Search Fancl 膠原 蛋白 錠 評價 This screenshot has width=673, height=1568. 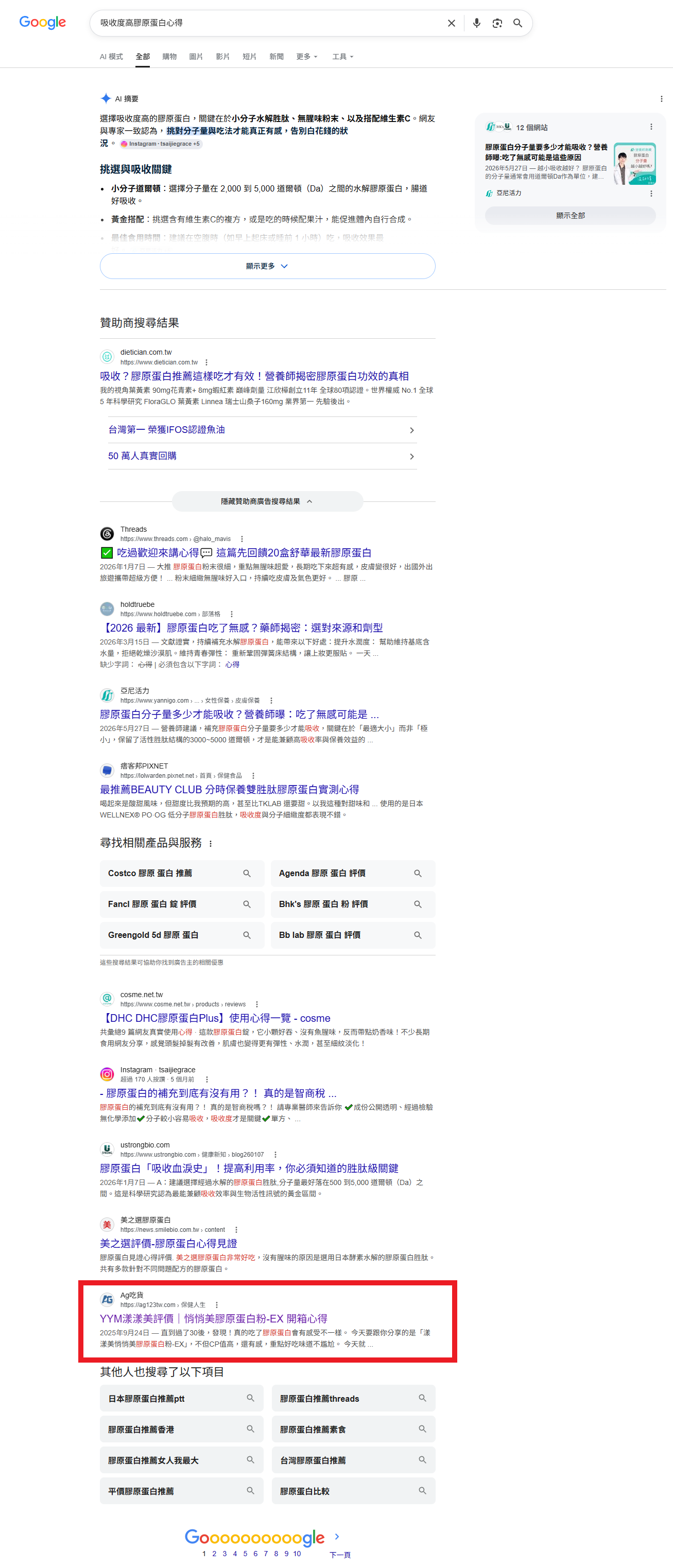(x=182, y=904)
